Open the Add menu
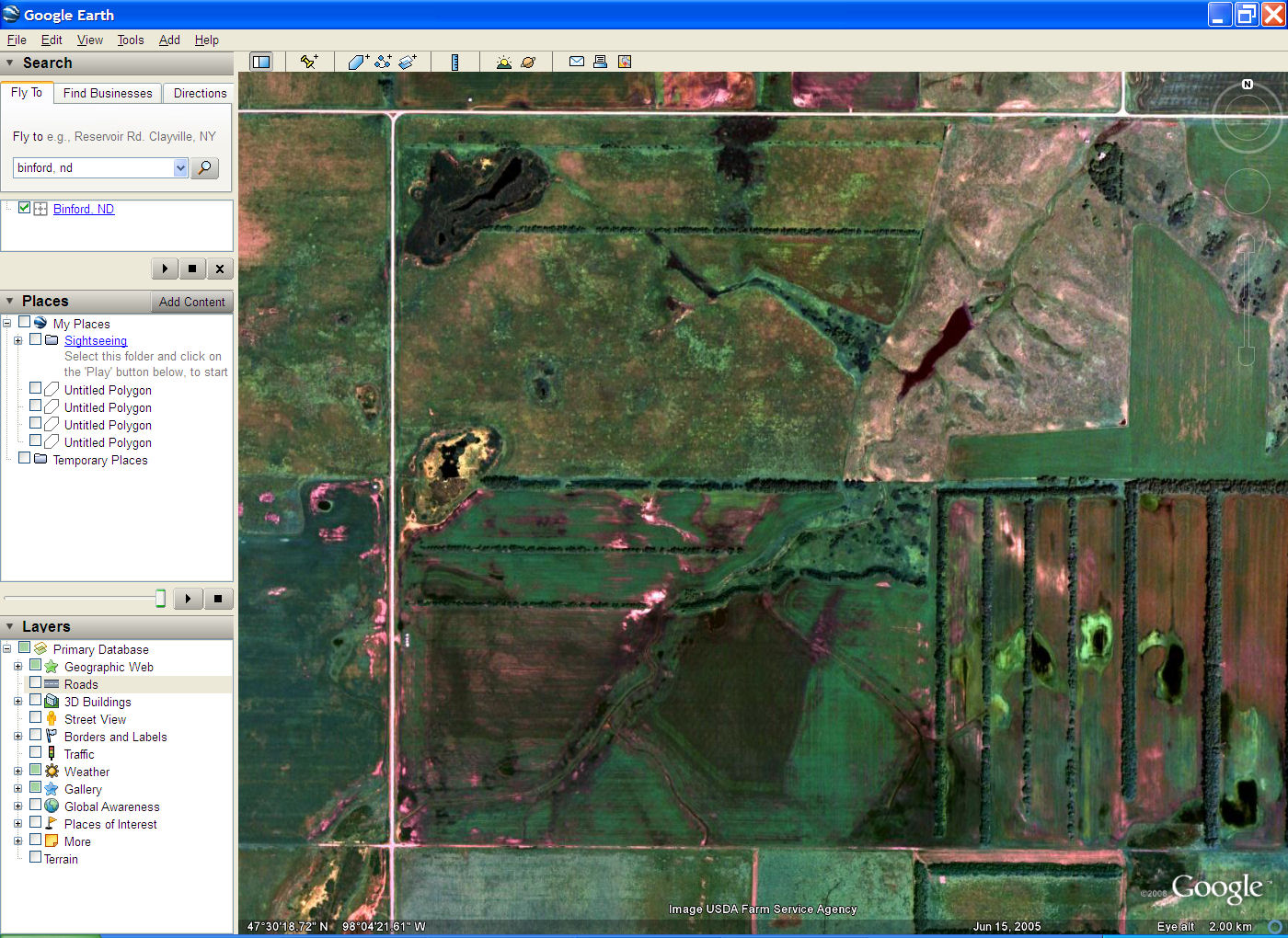1288x938 pixels. click(169, 40)
